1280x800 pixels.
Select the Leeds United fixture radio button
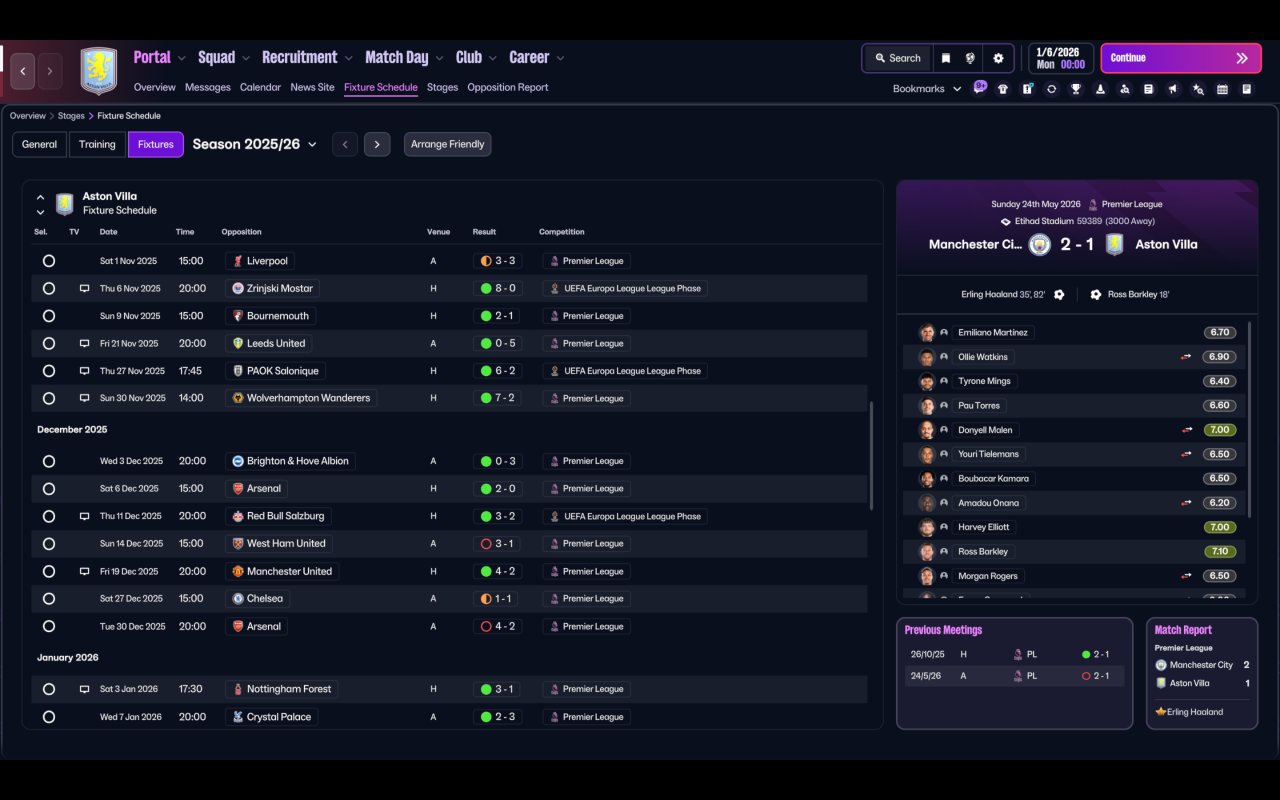coord(49,343)
